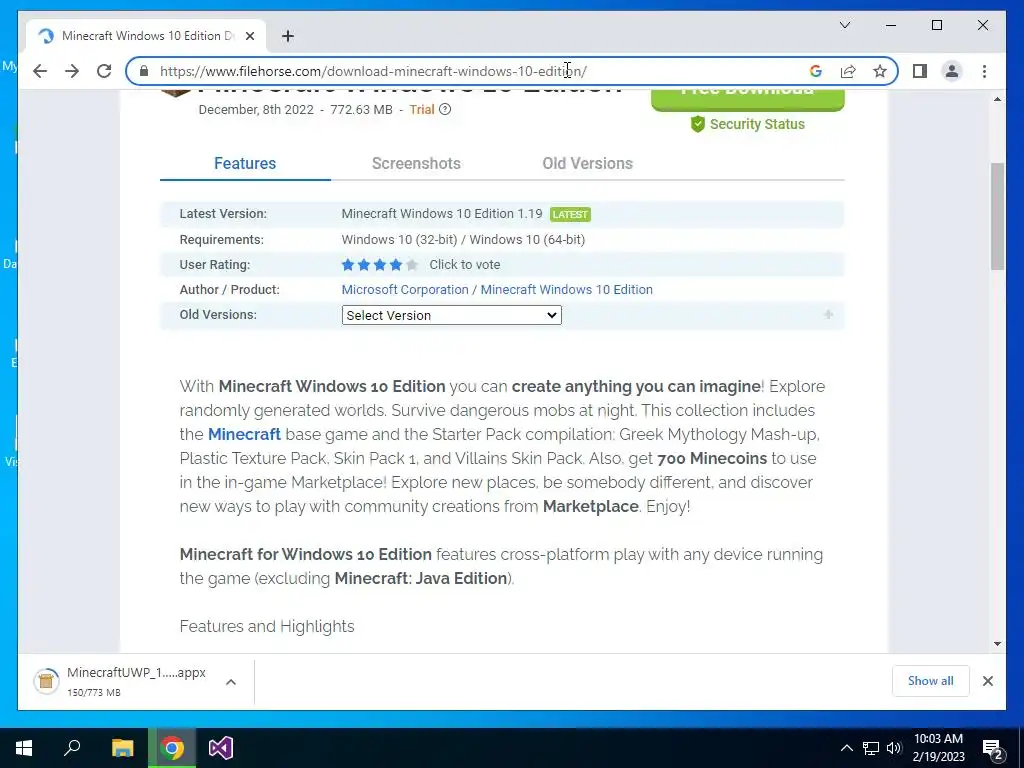Select the Minecraft Windows 10 Edition browser tab

(146, 36)
